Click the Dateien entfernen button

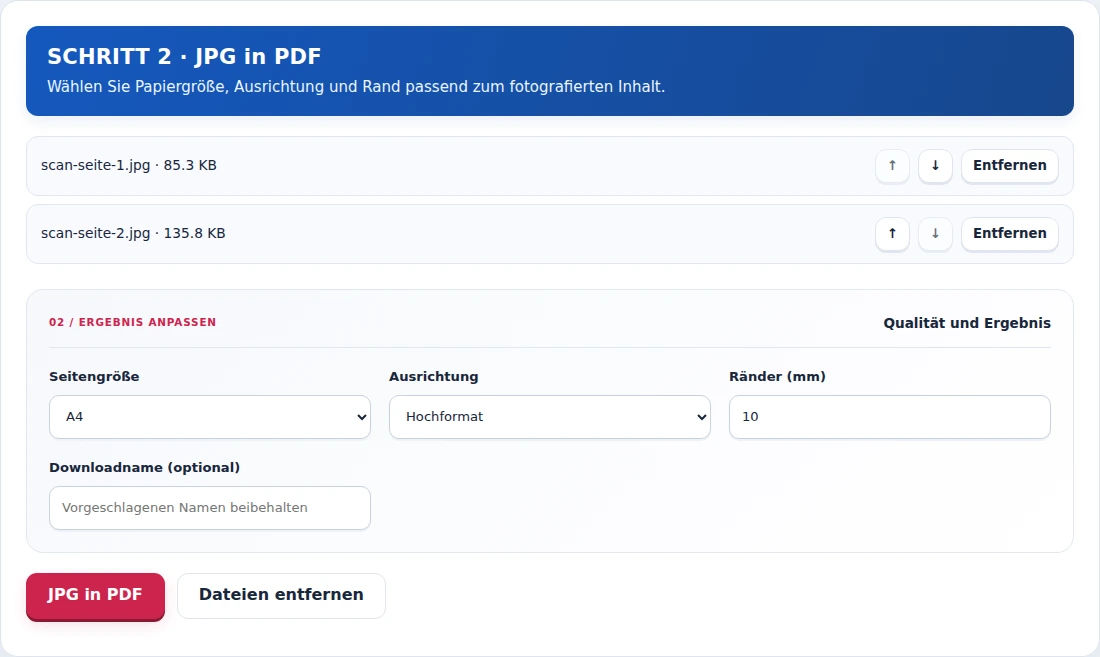coord(281,596)
